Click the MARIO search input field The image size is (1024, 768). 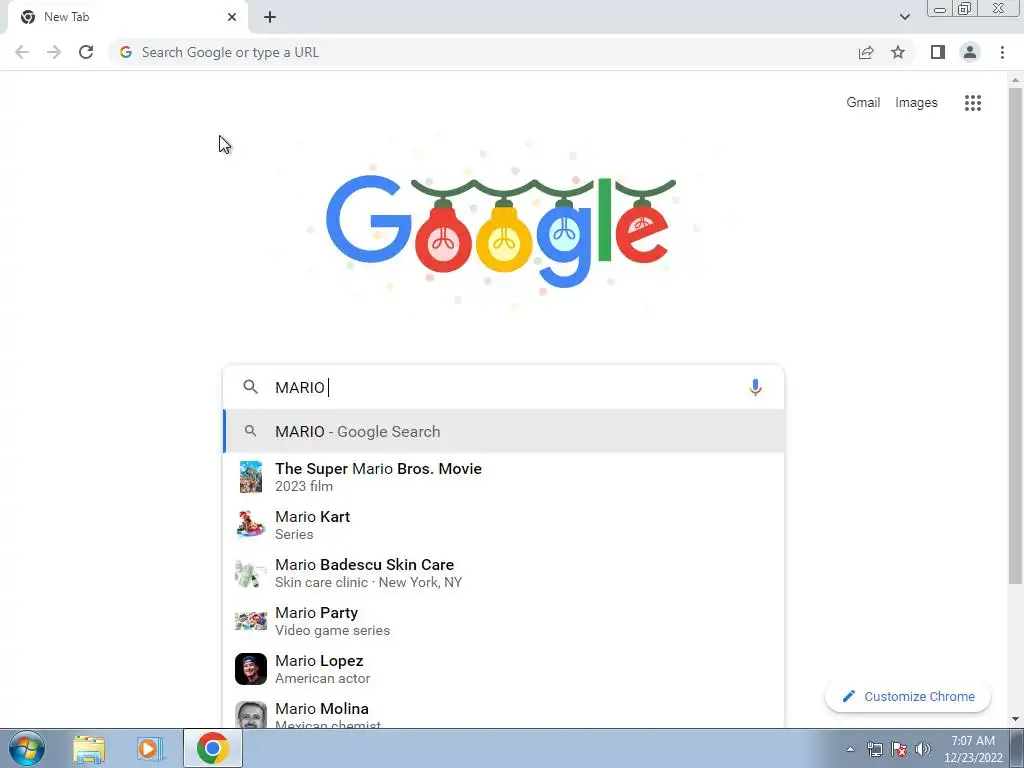click(503, 387)
